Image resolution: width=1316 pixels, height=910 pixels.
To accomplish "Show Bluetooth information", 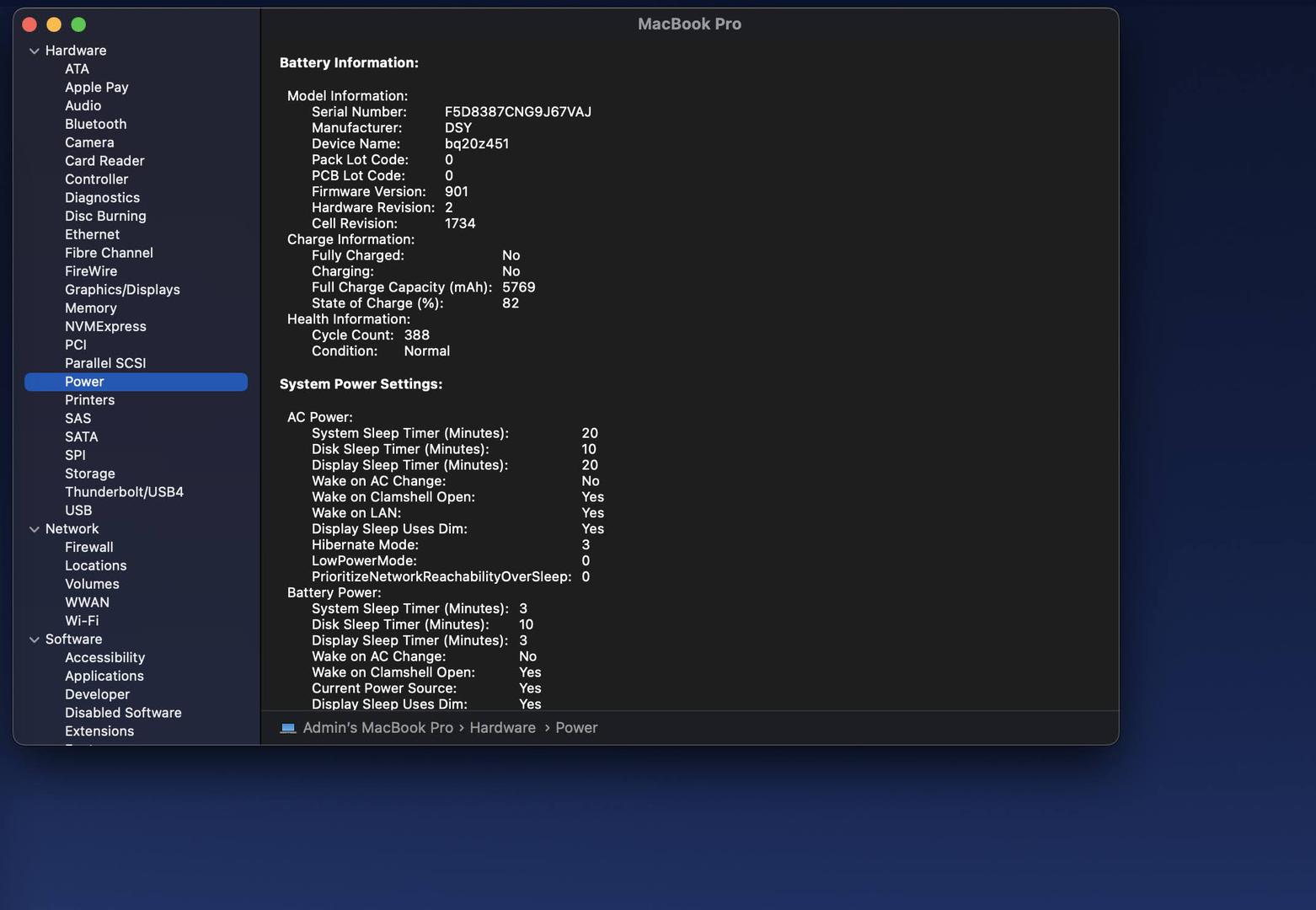I will coord(95,124).
